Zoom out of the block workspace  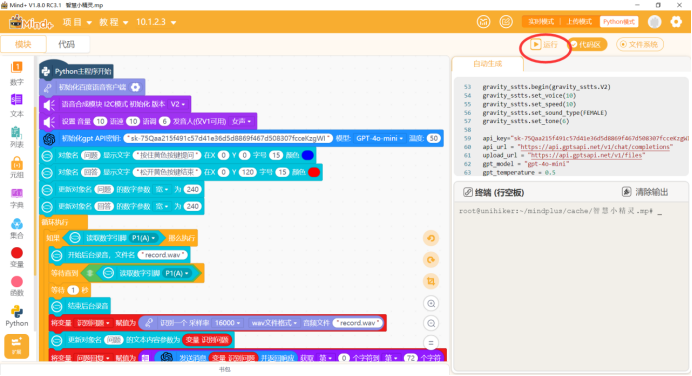pyautogui.click(x=431, y=323)
